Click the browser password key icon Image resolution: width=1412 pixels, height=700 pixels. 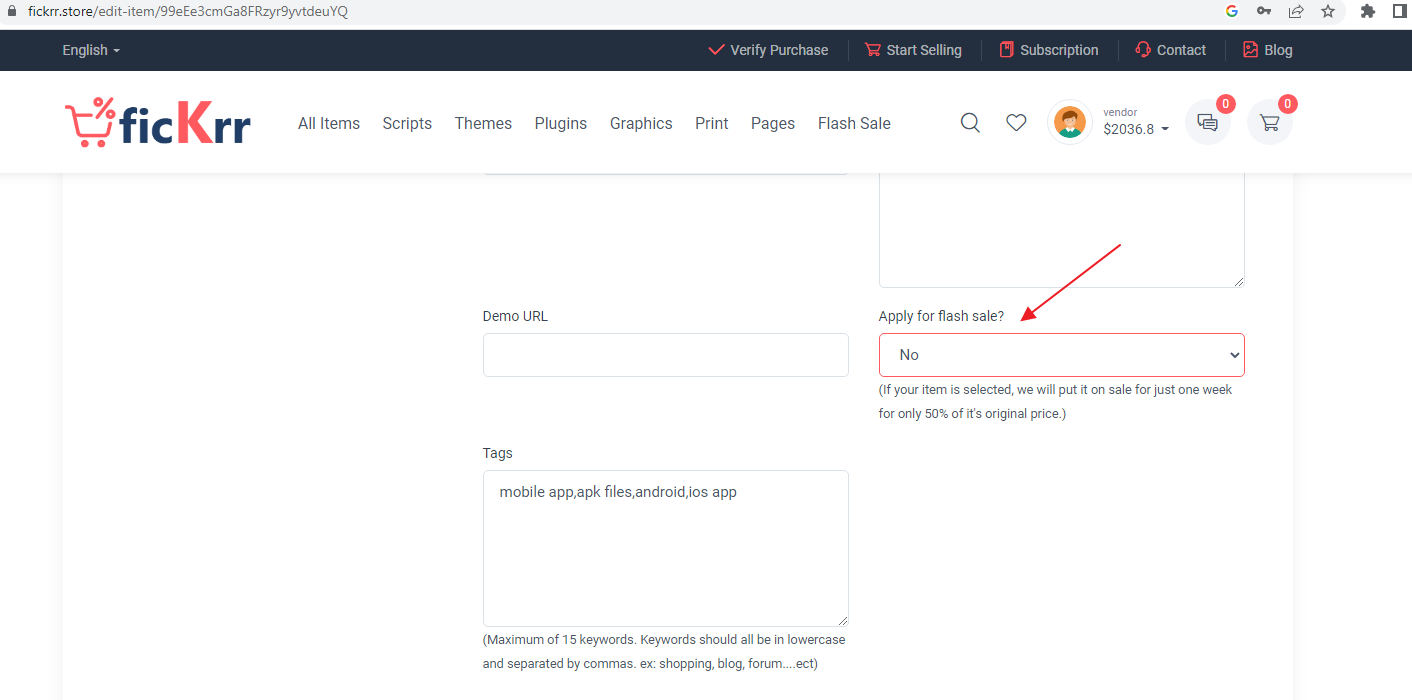[x=1264, y=11]
